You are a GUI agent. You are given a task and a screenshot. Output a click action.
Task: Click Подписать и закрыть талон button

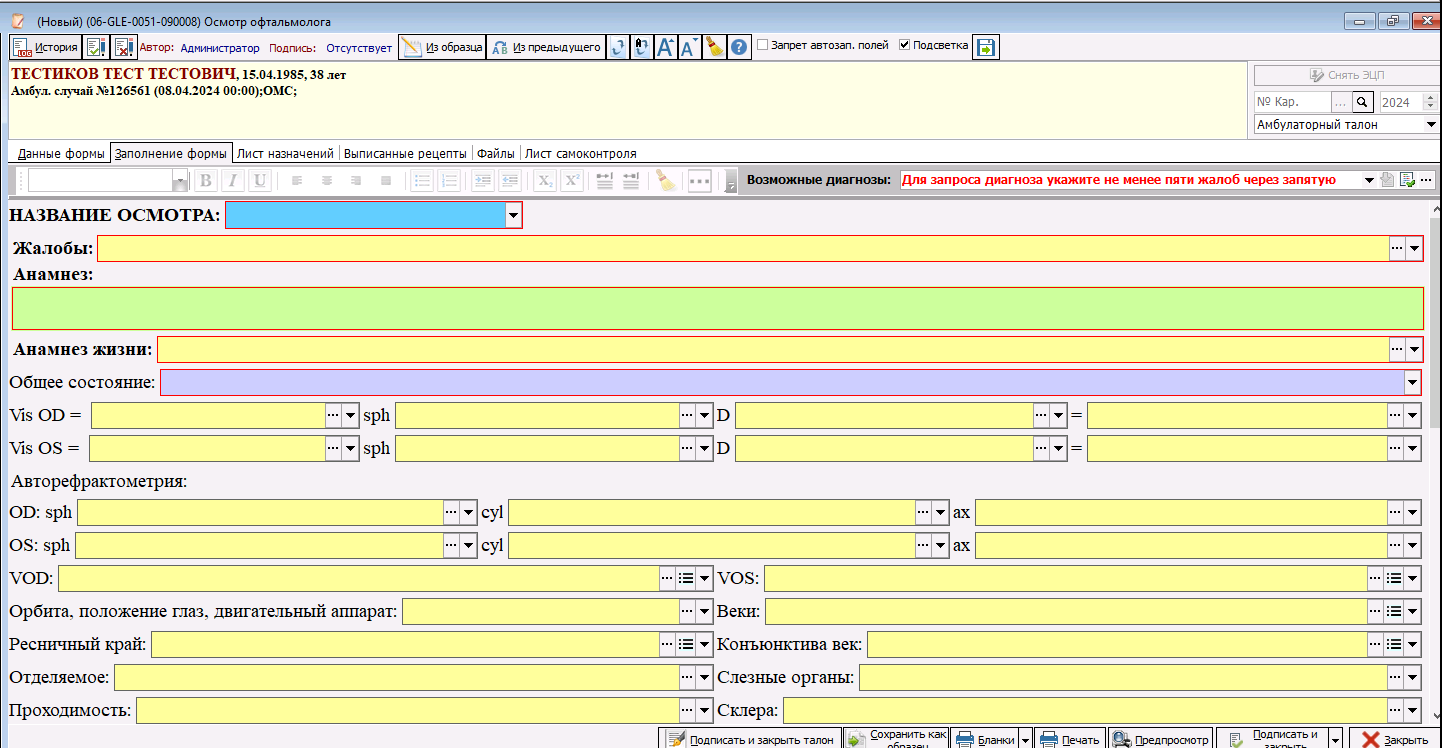(x=750, y=739)
